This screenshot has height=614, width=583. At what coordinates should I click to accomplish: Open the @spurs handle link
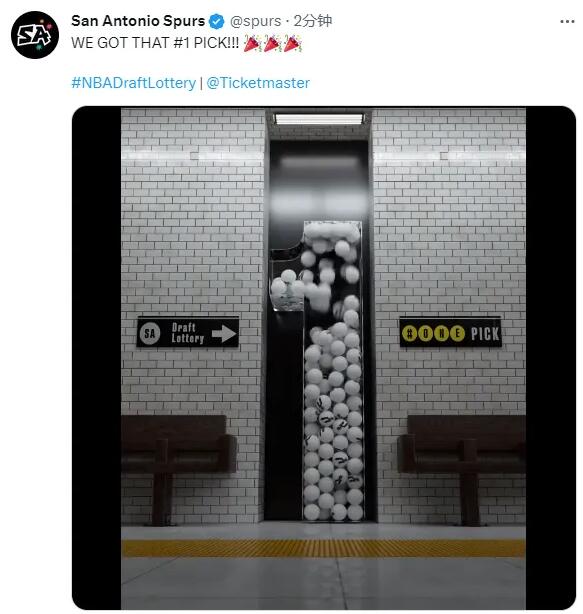(255, 21)
